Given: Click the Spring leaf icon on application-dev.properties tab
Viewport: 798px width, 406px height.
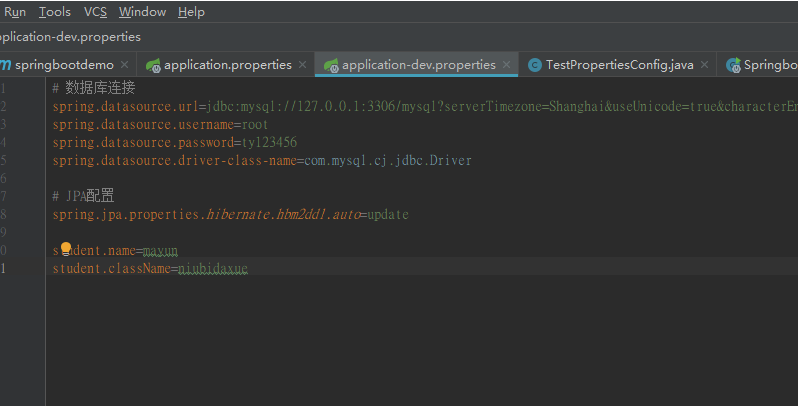Looking at the screenshot, I should click(x=331, y=65).
